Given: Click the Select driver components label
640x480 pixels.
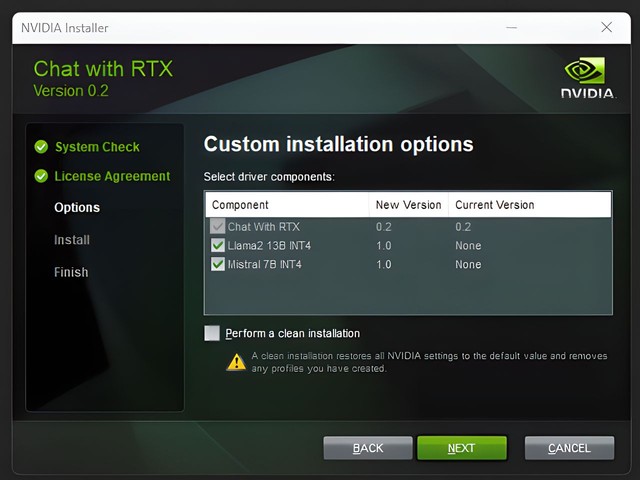Looking at the screenshot, I should point(269,177).
